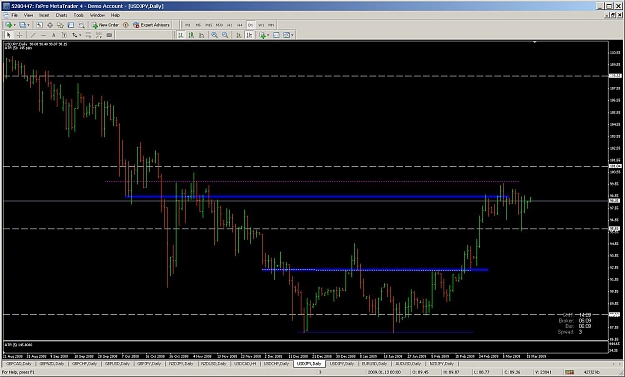Show the Data Window panel

pyautogui.click(x=50, y=25)
